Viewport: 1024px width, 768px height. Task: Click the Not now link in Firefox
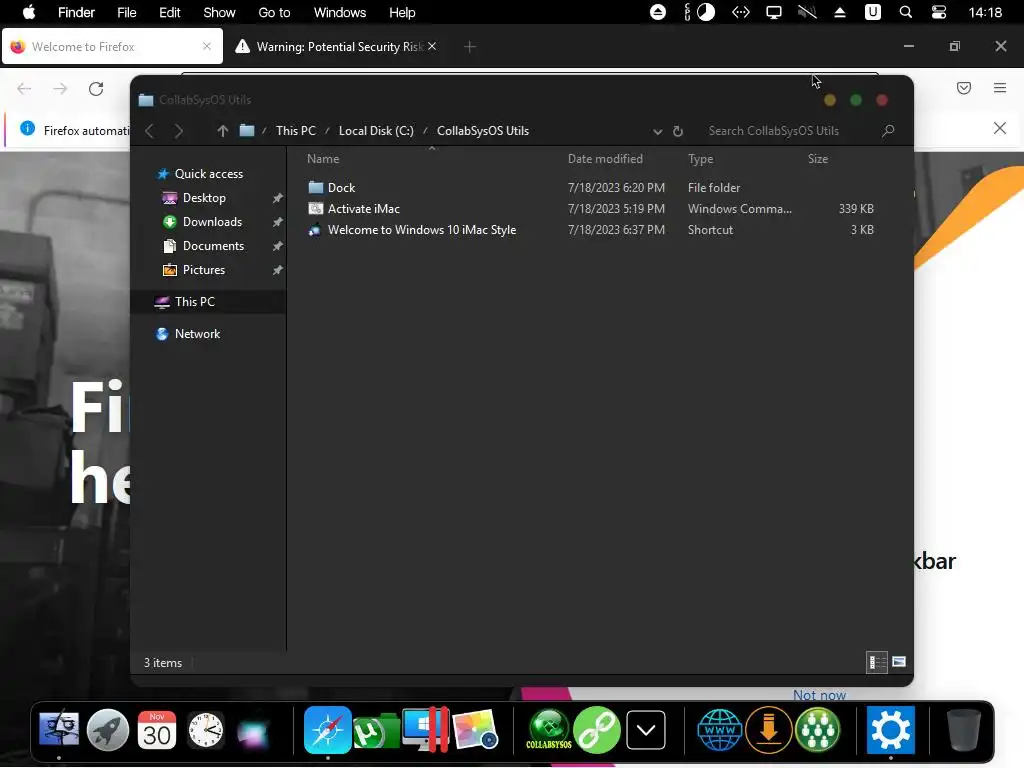(819, 695)
